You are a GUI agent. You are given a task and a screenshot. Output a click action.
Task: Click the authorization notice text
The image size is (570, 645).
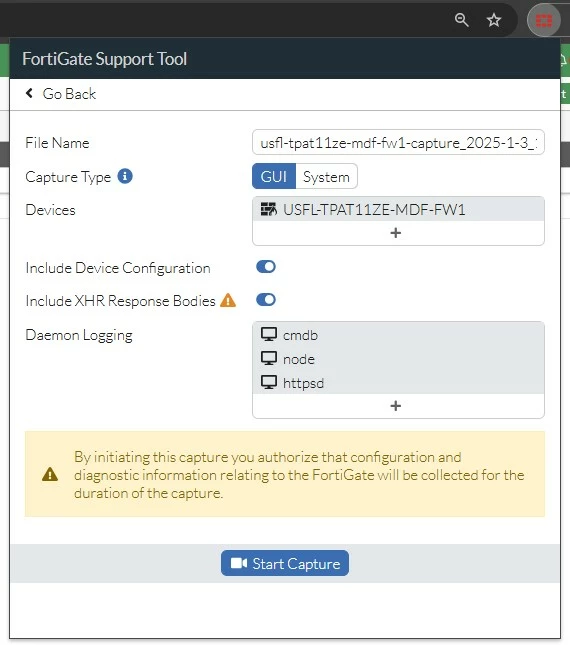pos(299,475)
